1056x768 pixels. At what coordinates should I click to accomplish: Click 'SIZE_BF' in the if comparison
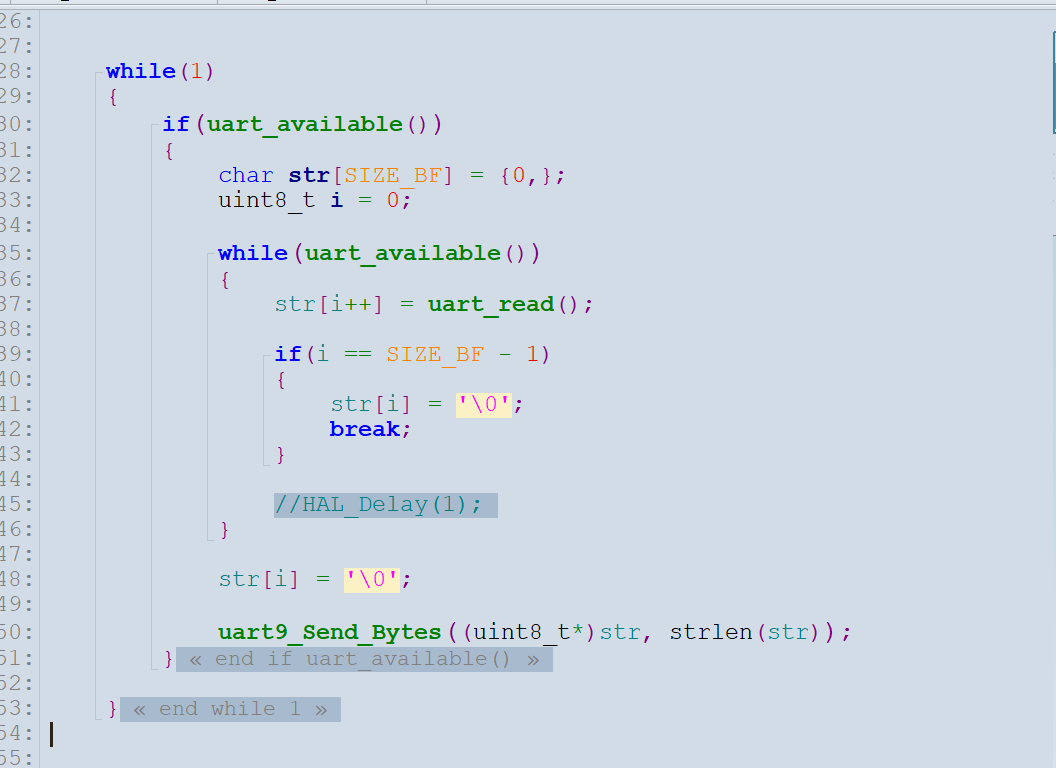pos(435,355)
